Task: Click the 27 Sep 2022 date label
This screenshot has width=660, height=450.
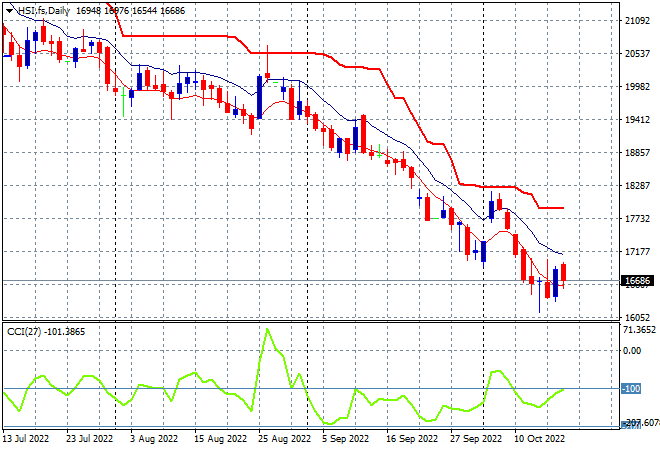Action: pos(476,439)
